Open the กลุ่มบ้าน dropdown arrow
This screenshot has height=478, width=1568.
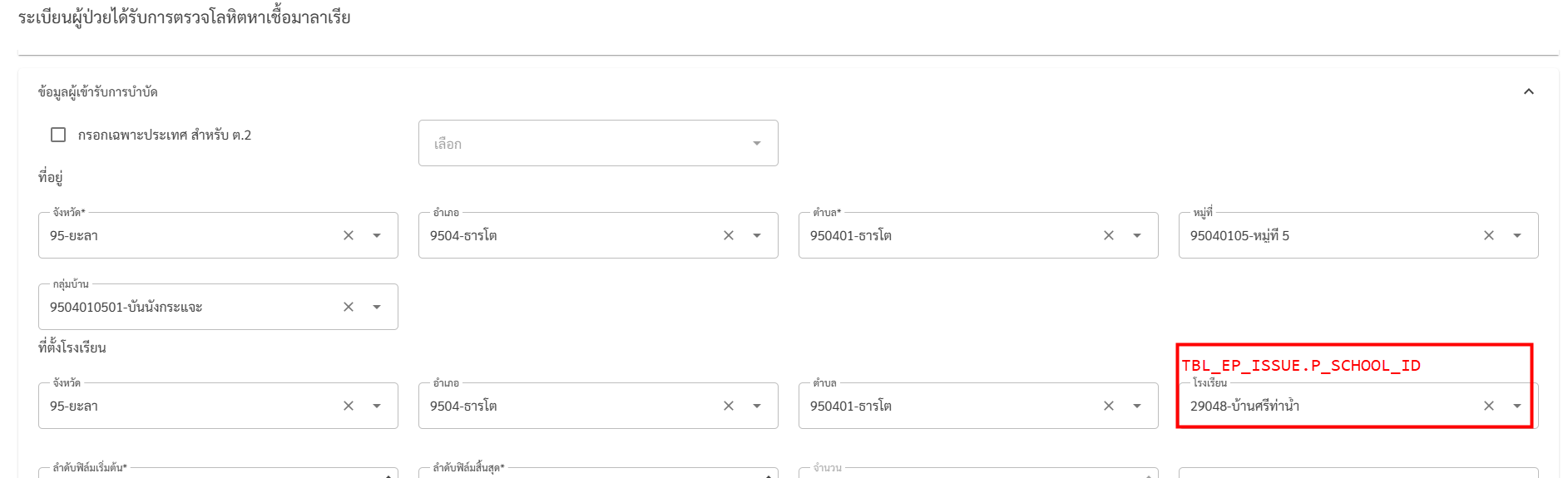point(377,307)
